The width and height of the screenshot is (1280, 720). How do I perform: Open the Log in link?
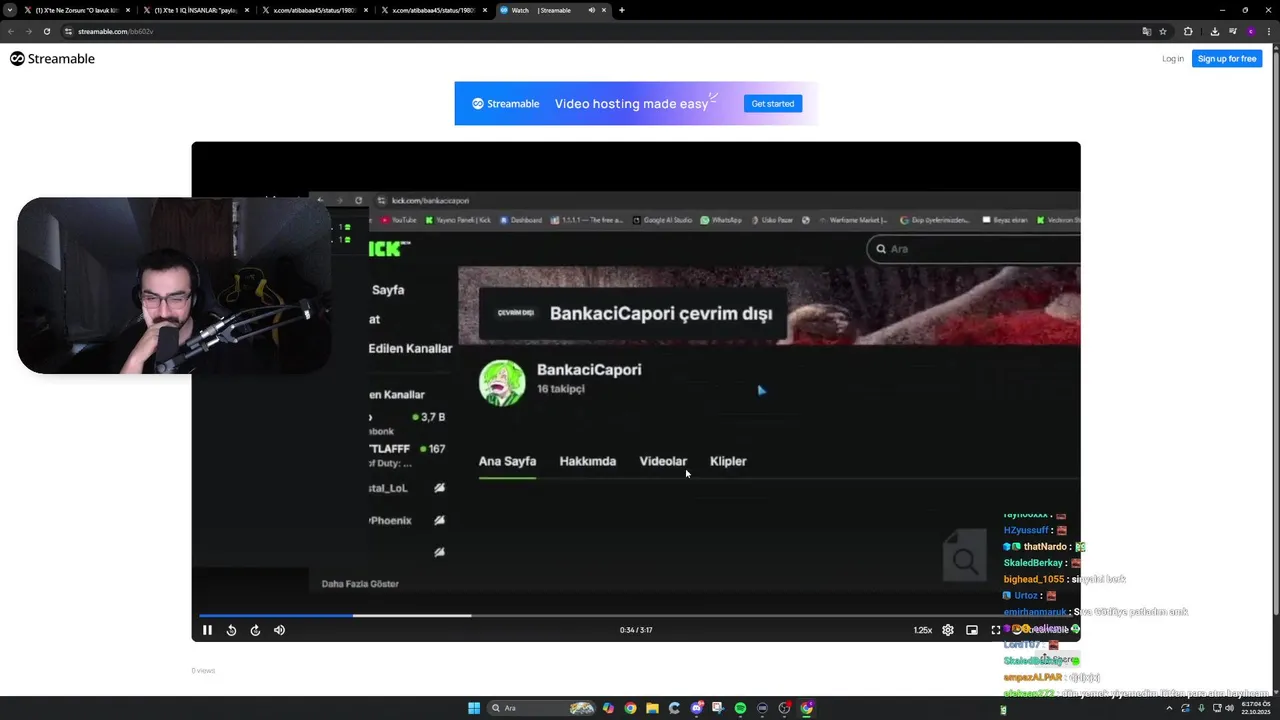coord(1173,59)
